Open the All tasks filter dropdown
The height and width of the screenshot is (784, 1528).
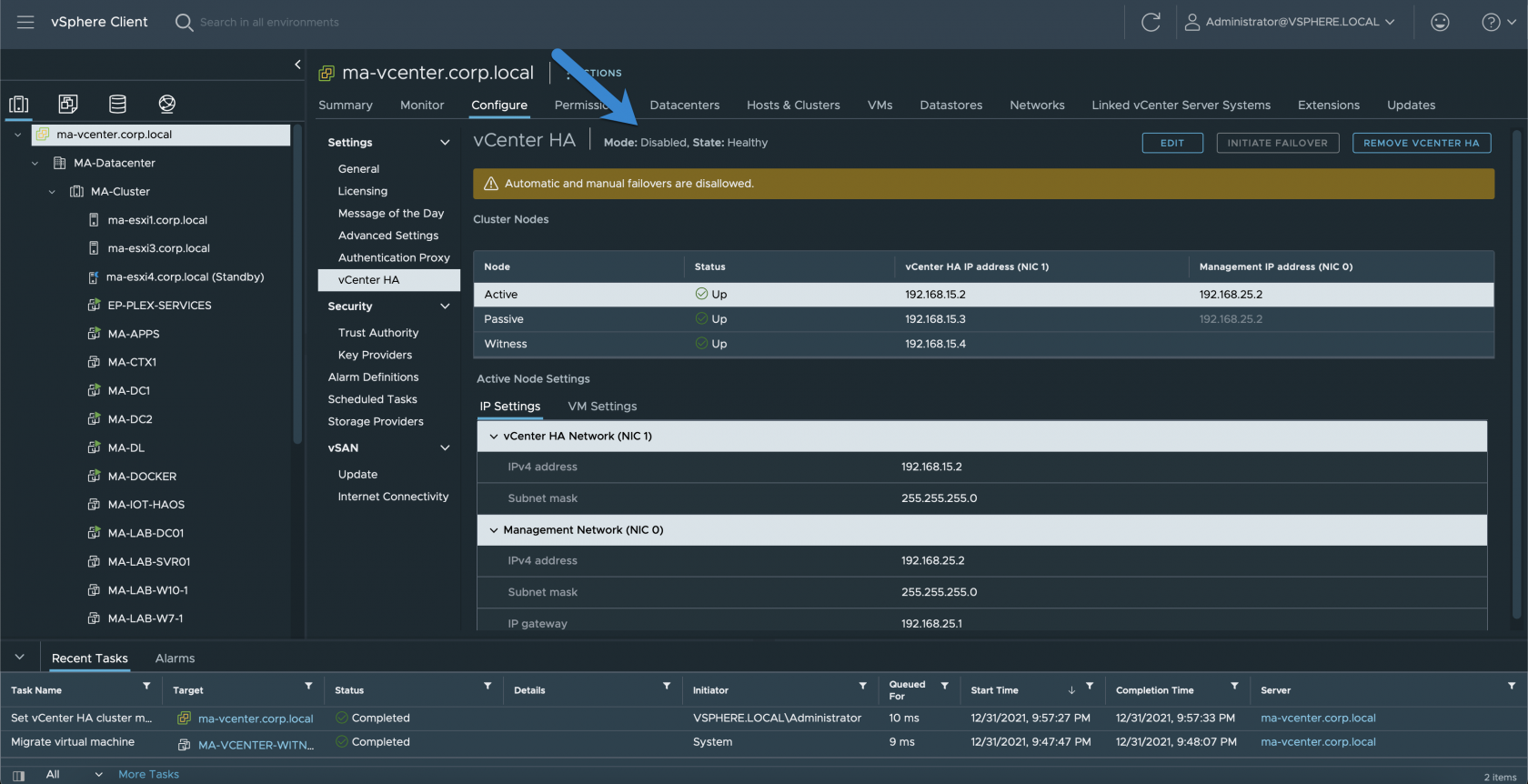coord(75,775)
